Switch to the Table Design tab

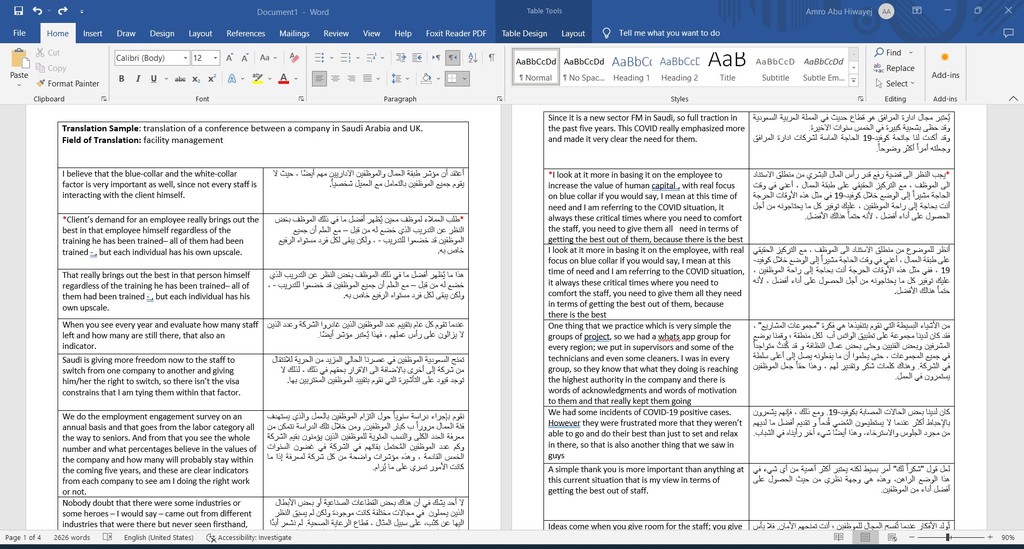click(524, 33)
